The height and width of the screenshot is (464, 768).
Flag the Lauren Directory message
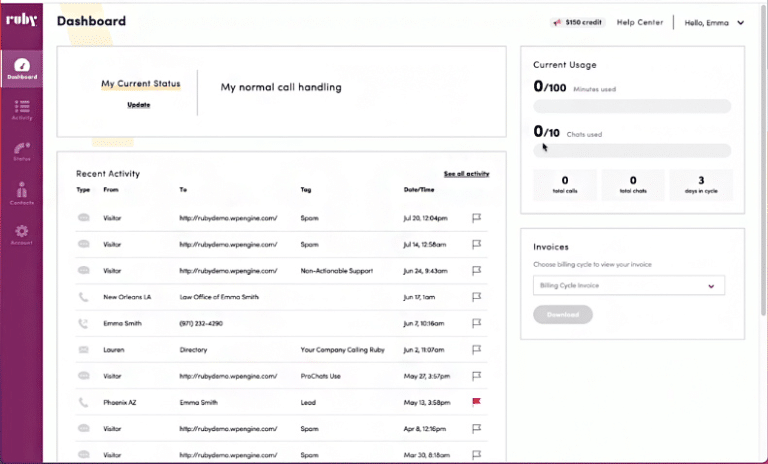click(476, 350)
